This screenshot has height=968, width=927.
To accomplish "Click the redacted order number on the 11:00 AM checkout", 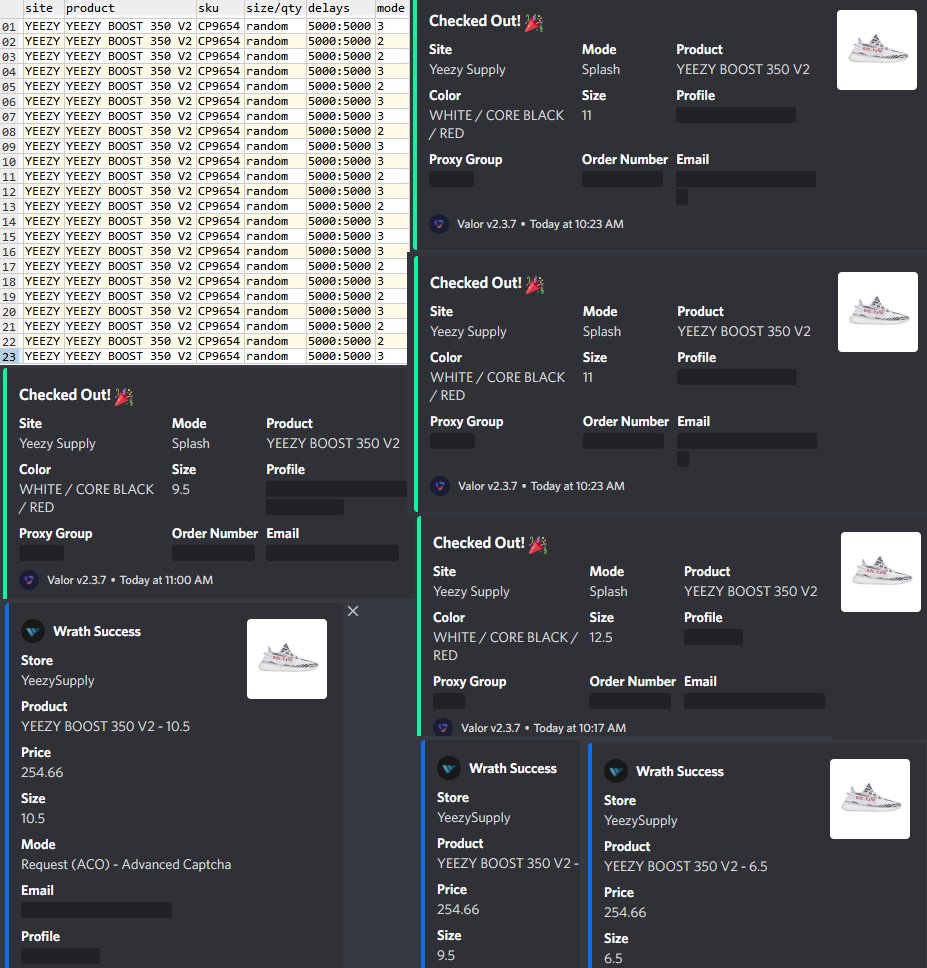I will click(213, 553).
